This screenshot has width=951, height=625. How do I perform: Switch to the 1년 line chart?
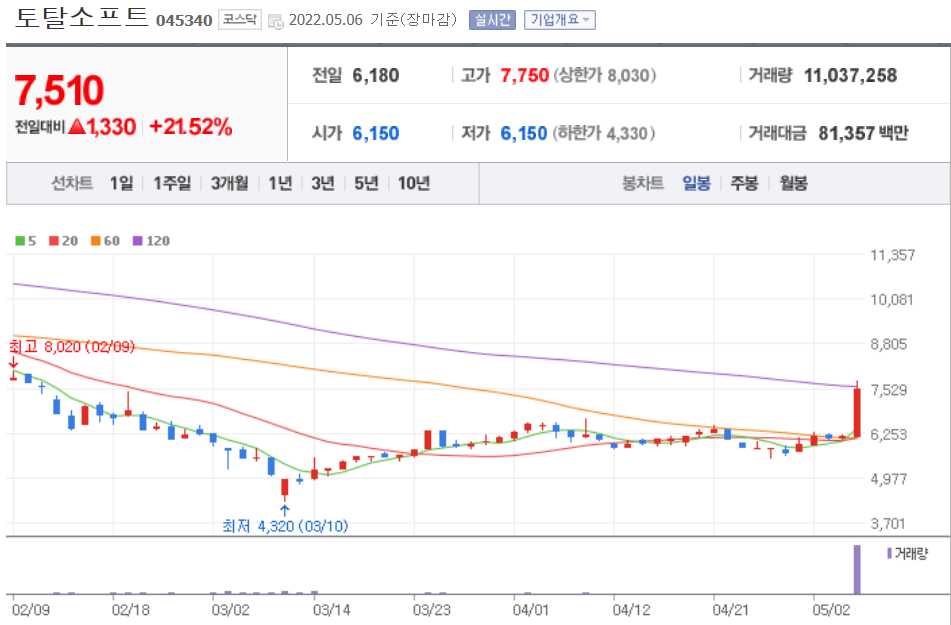click(280, 183)
